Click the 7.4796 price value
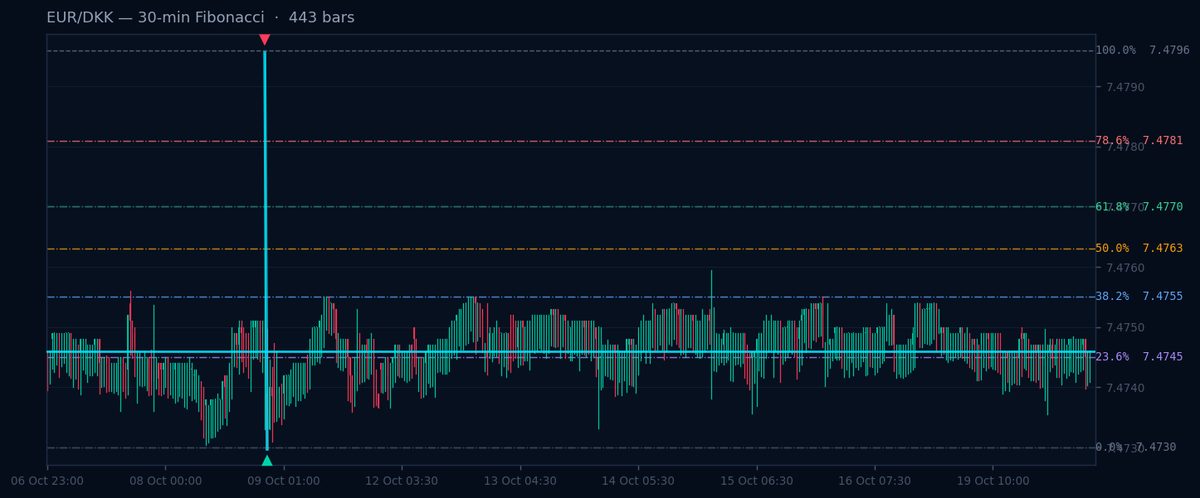The image size is (1200, 498). pos(1169,50)
